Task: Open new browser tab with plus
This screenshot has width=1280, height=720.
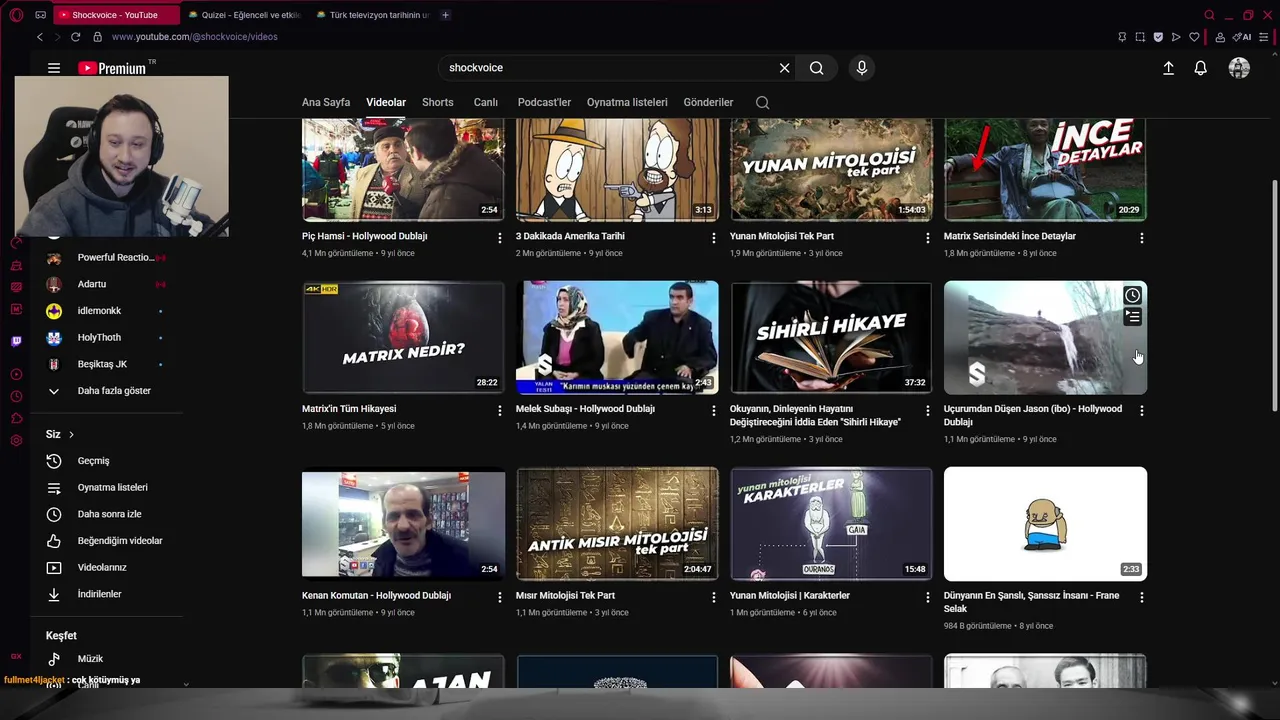Action: click(x=445, y=15)
